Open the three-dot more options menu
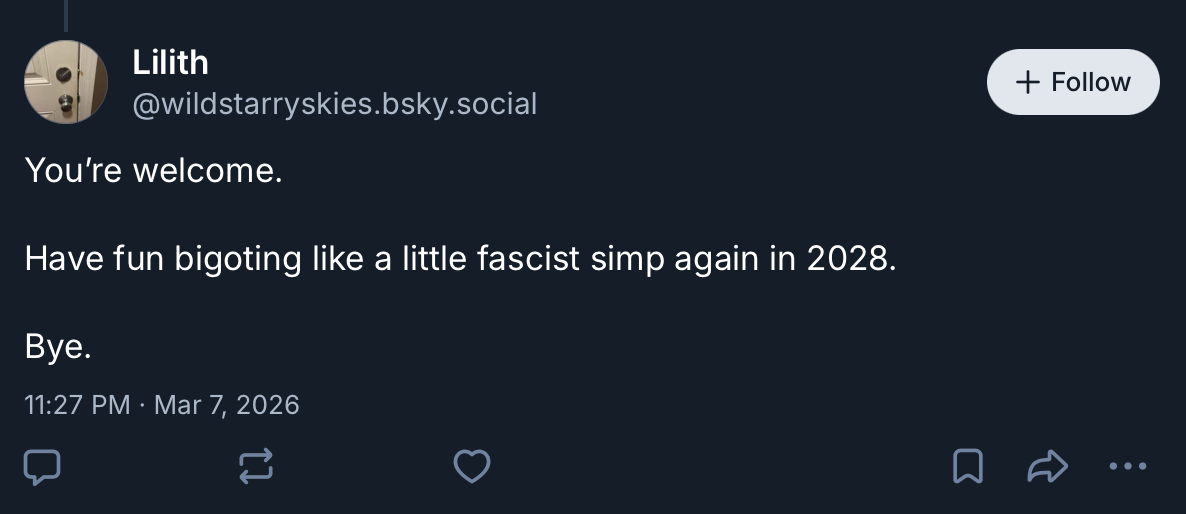The image size is (1186, 514). (x=1129, y=466)
